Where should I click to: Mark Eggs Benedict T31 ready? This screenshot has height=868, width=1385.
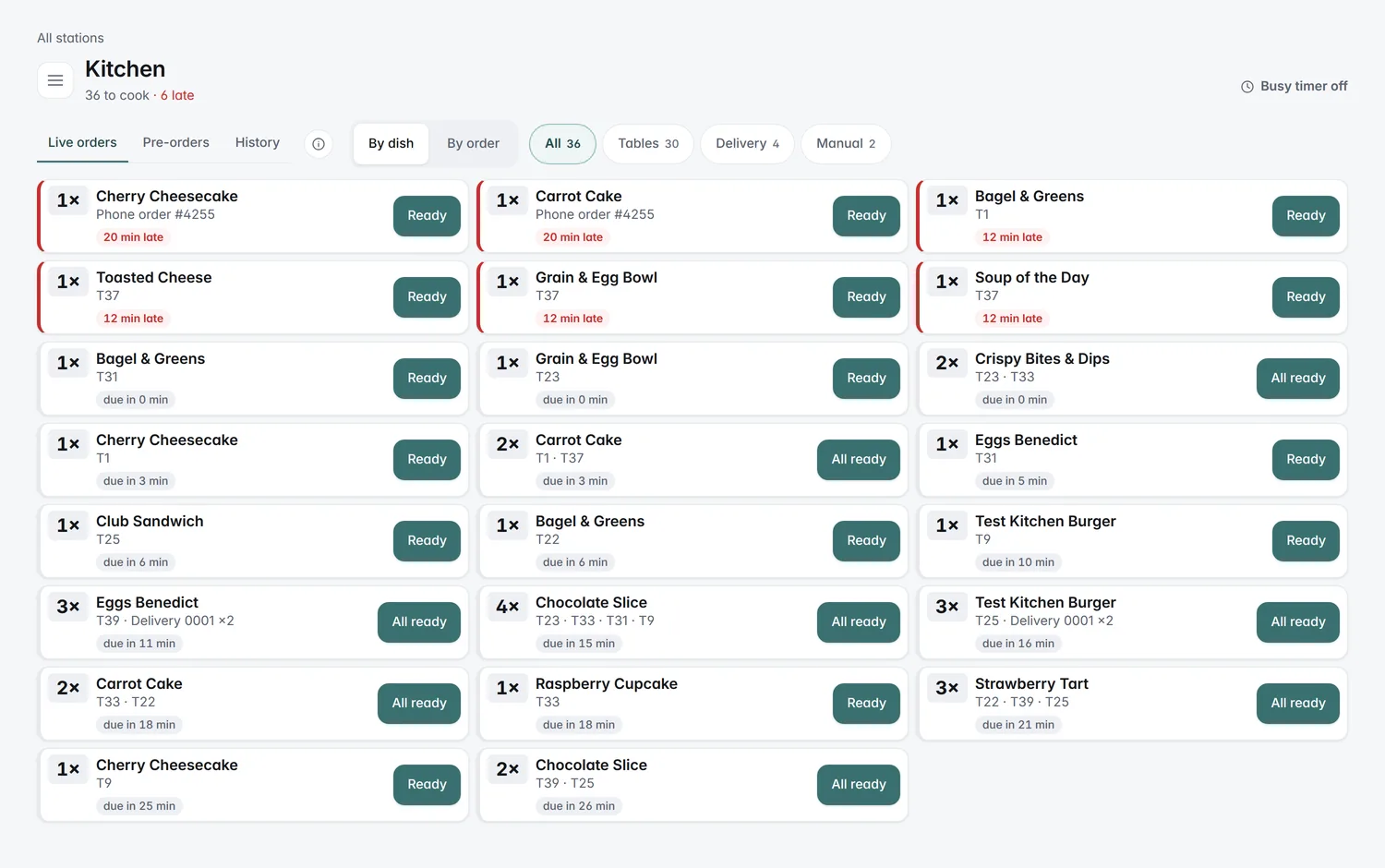click(x=1306, y=460)
